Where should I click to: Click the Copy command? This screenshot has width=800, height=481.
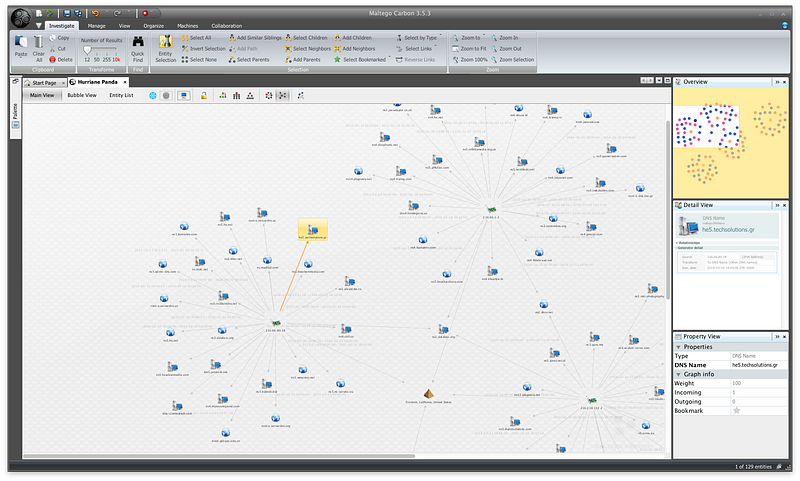click(60, 38)
